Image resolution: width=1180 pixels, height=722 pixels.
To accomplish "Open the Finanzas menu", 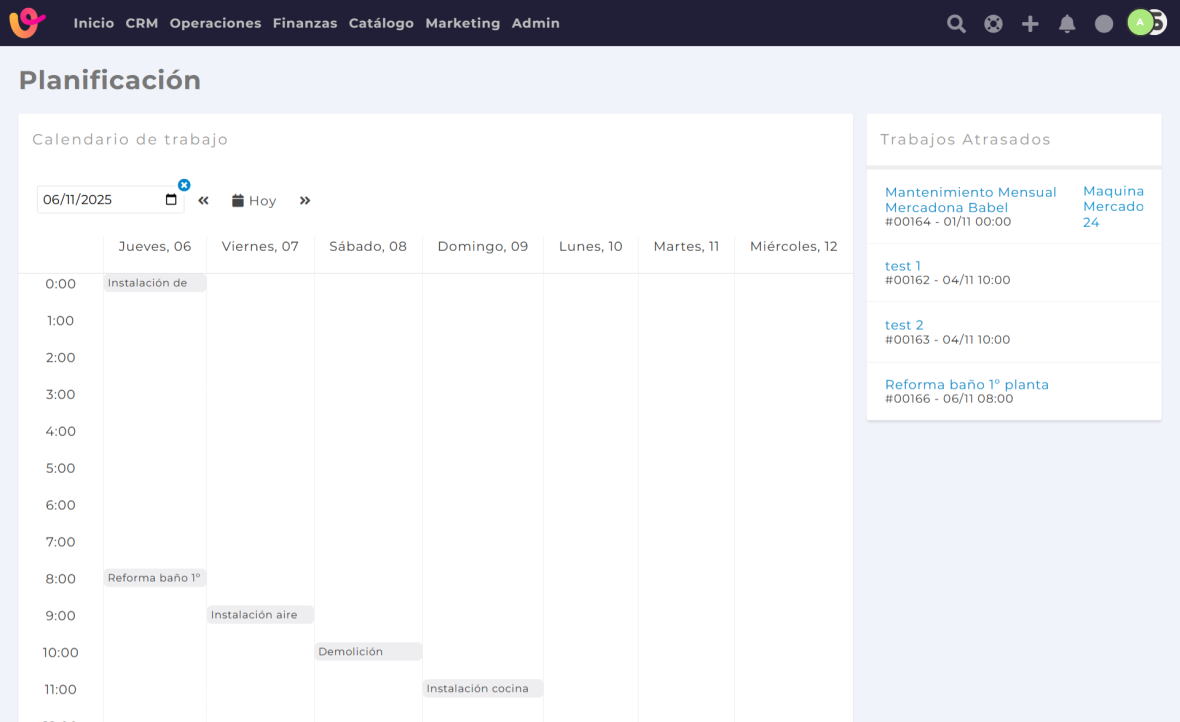I will point(305,23).
